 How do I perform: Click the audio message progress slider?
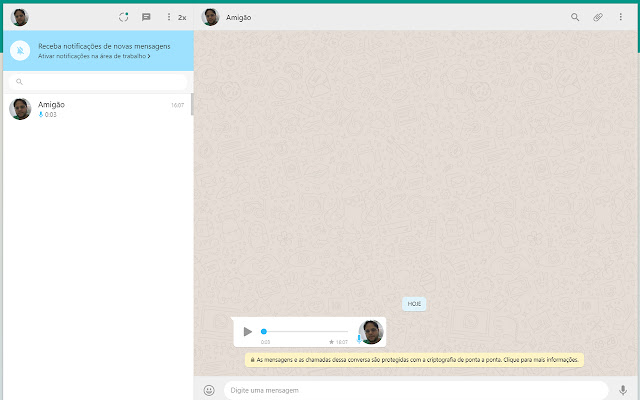tap(304, 331)
